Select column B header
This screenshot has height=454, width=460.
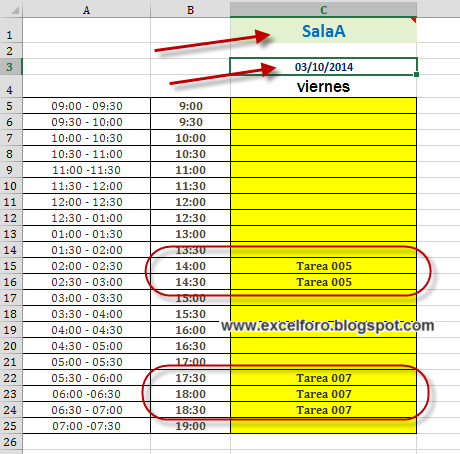[x=190, y=10]
